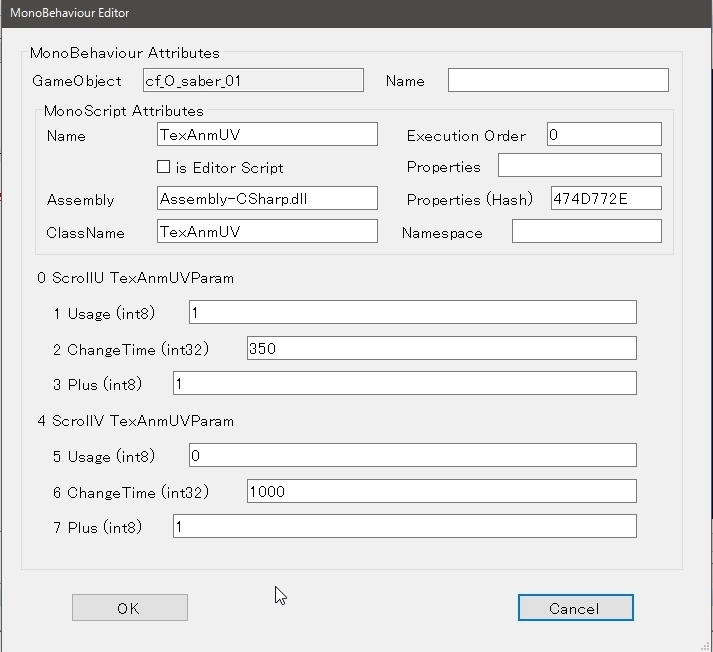The width and height of the screenshot is (713, 652).
Task: Click ScrollU Usage (int8) field
Action: coord(412,312)
